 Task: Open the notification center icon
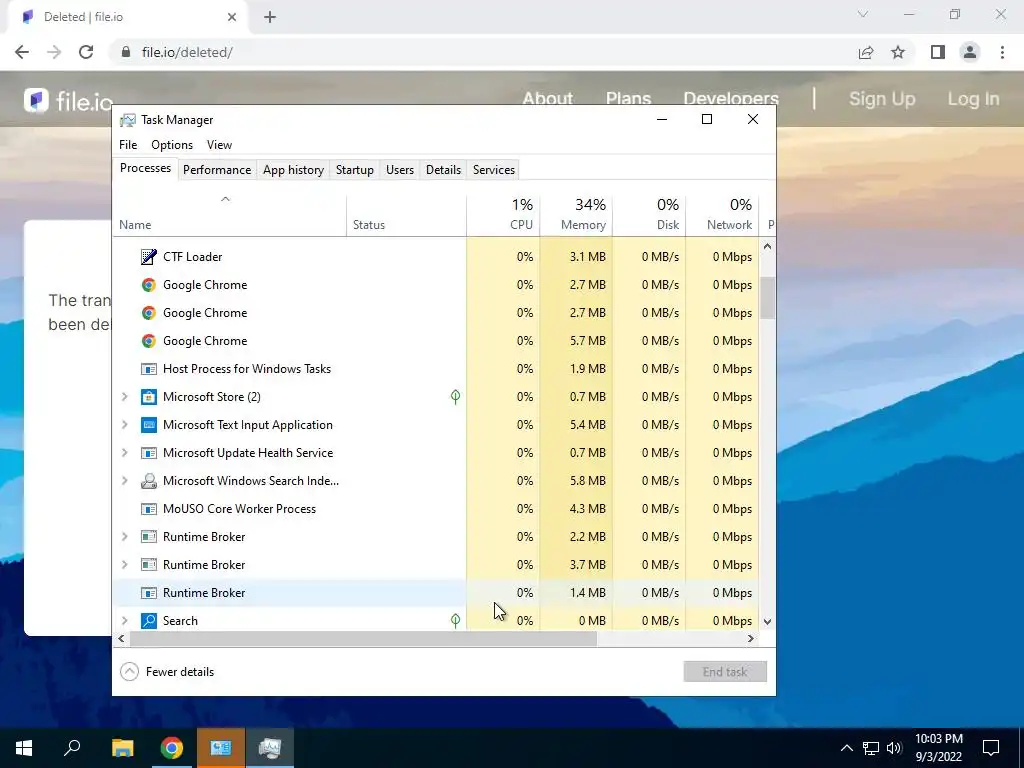click(991, 748)
